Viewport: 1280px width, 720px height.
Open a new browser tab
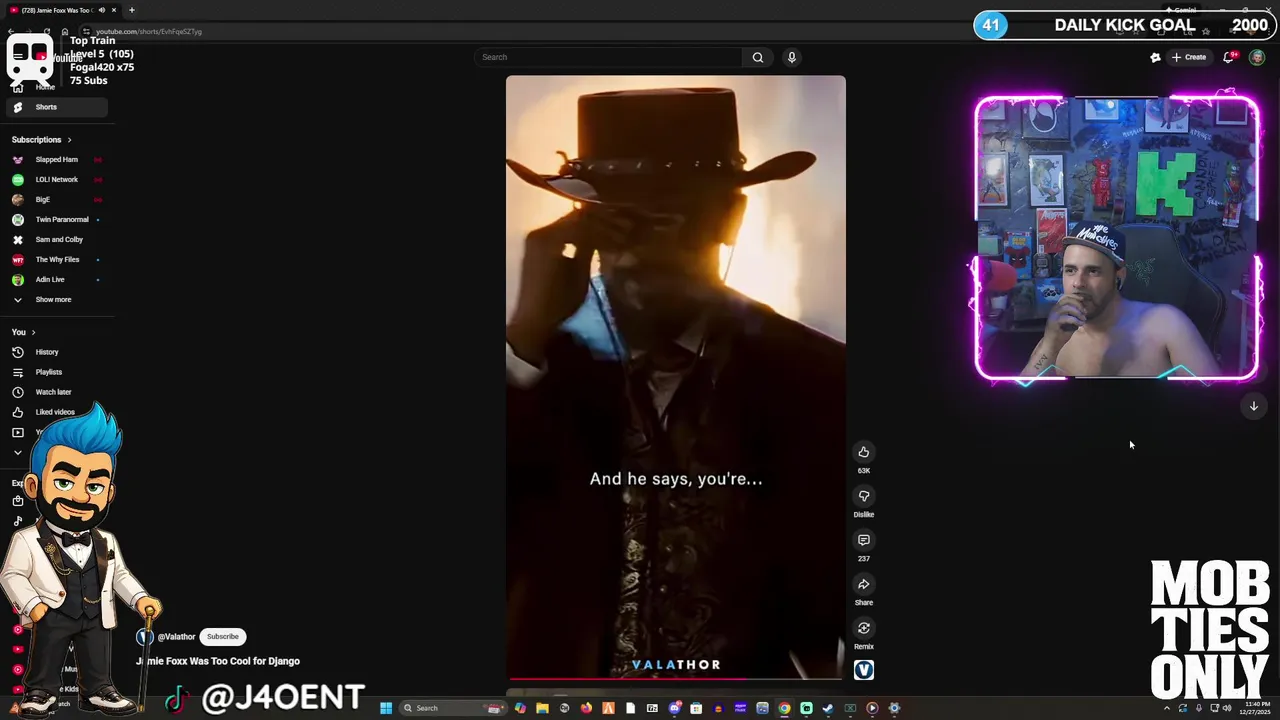click(132, 10)
